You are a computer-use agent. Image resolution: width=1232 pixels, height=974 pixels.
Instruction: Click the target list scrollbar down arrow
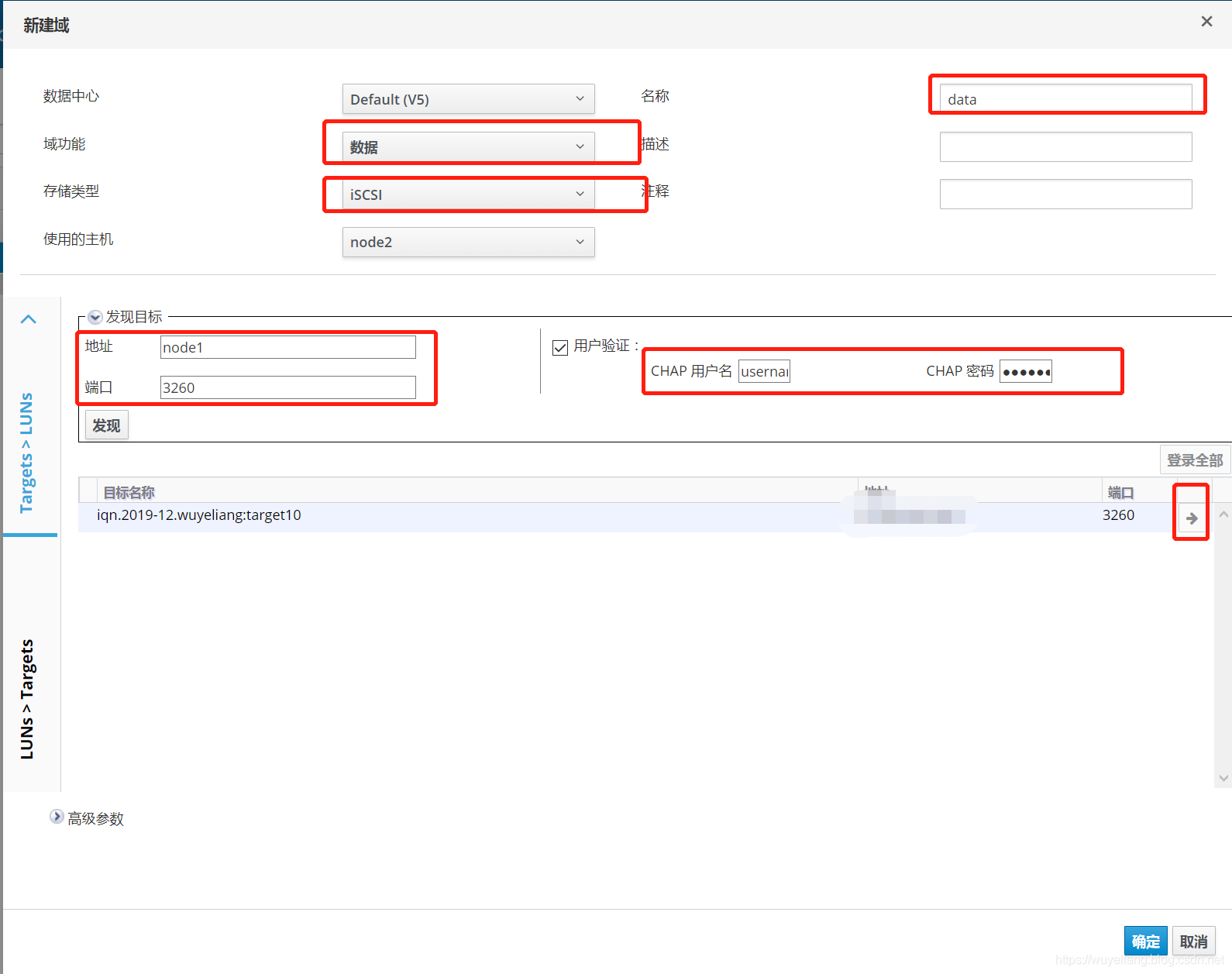pyautogui.click(x=1223, y=778)
